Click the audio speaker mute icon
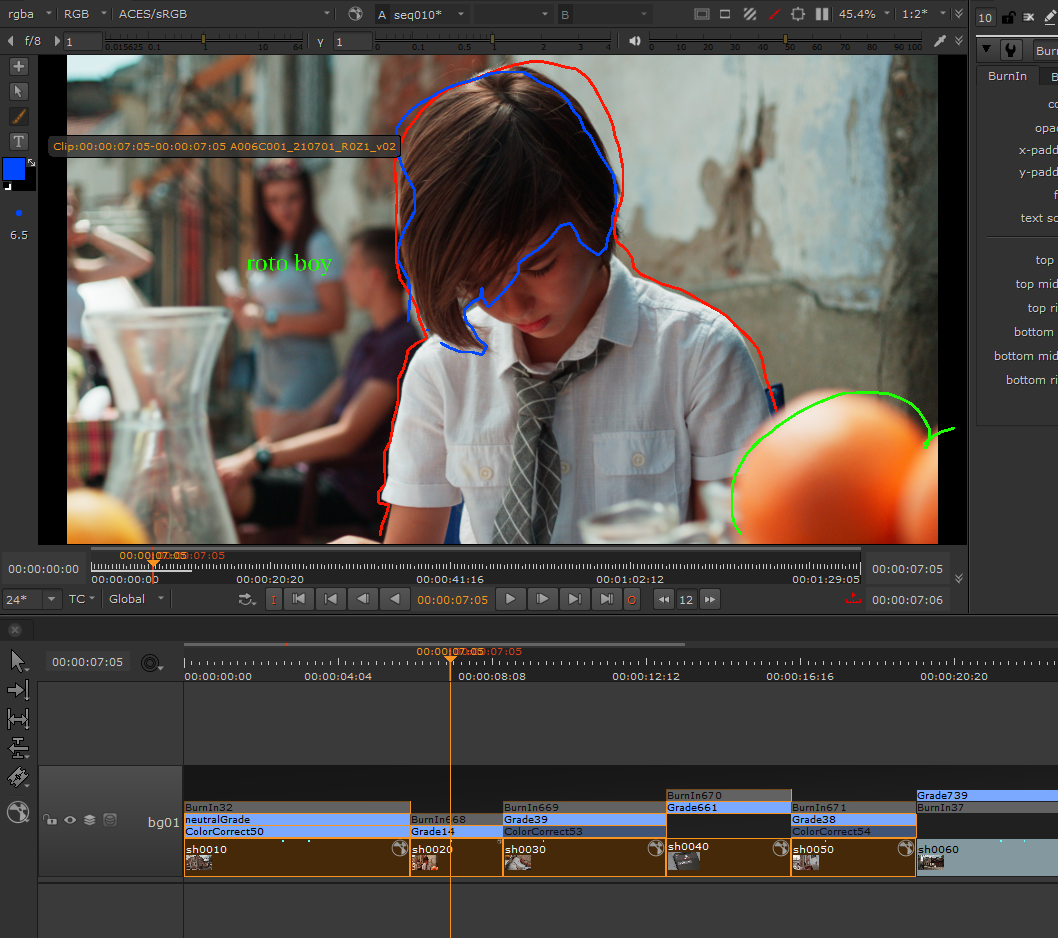Viewport: 1058px width, 938px height. point(635,41)
